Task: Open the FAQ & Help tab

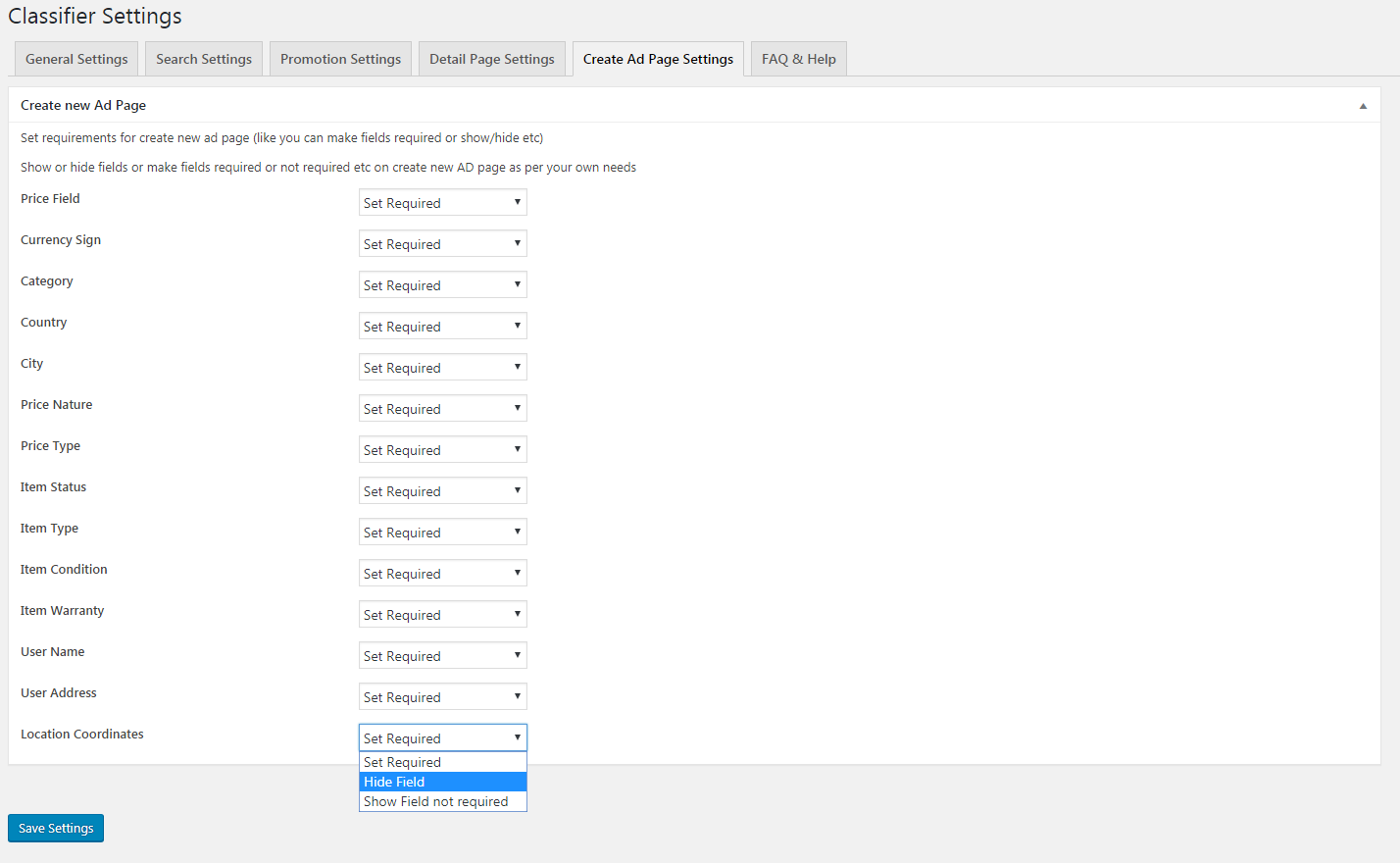Action: pyautogui.click(x=798, y=59)
